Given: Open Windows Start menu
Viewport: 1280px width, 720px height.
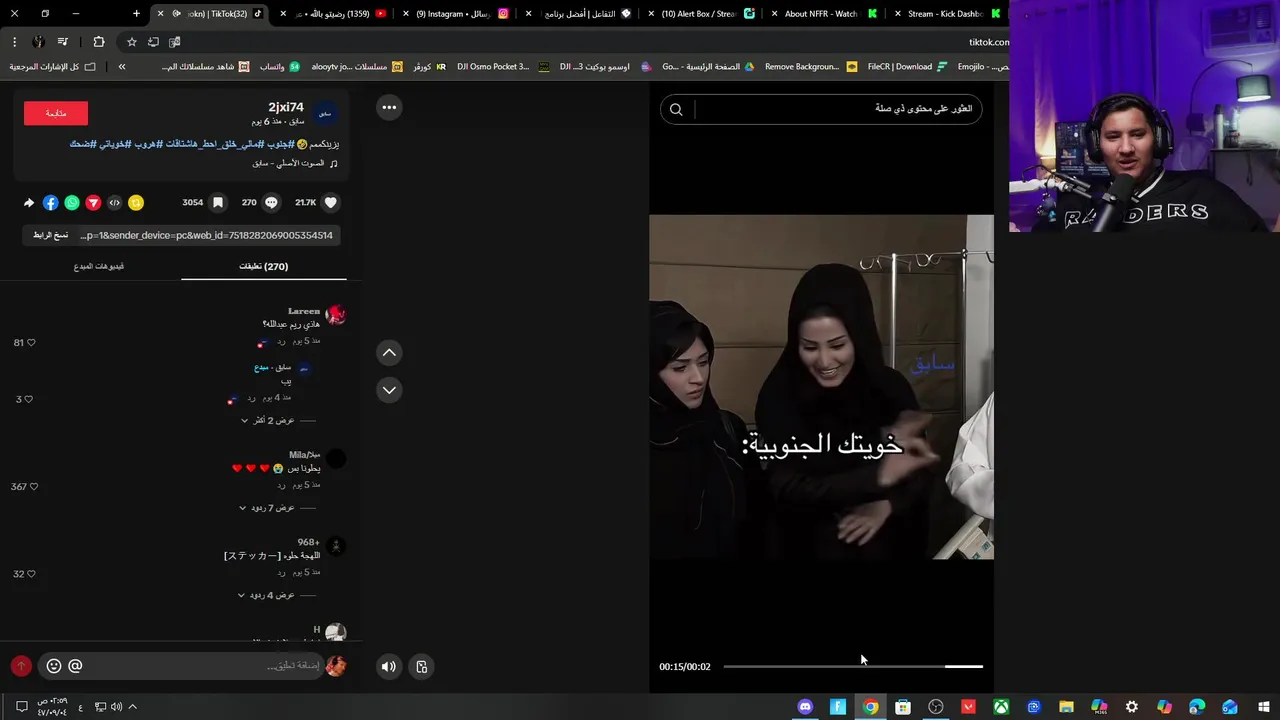Looking at the screenshot, I should pos(1263,707).
